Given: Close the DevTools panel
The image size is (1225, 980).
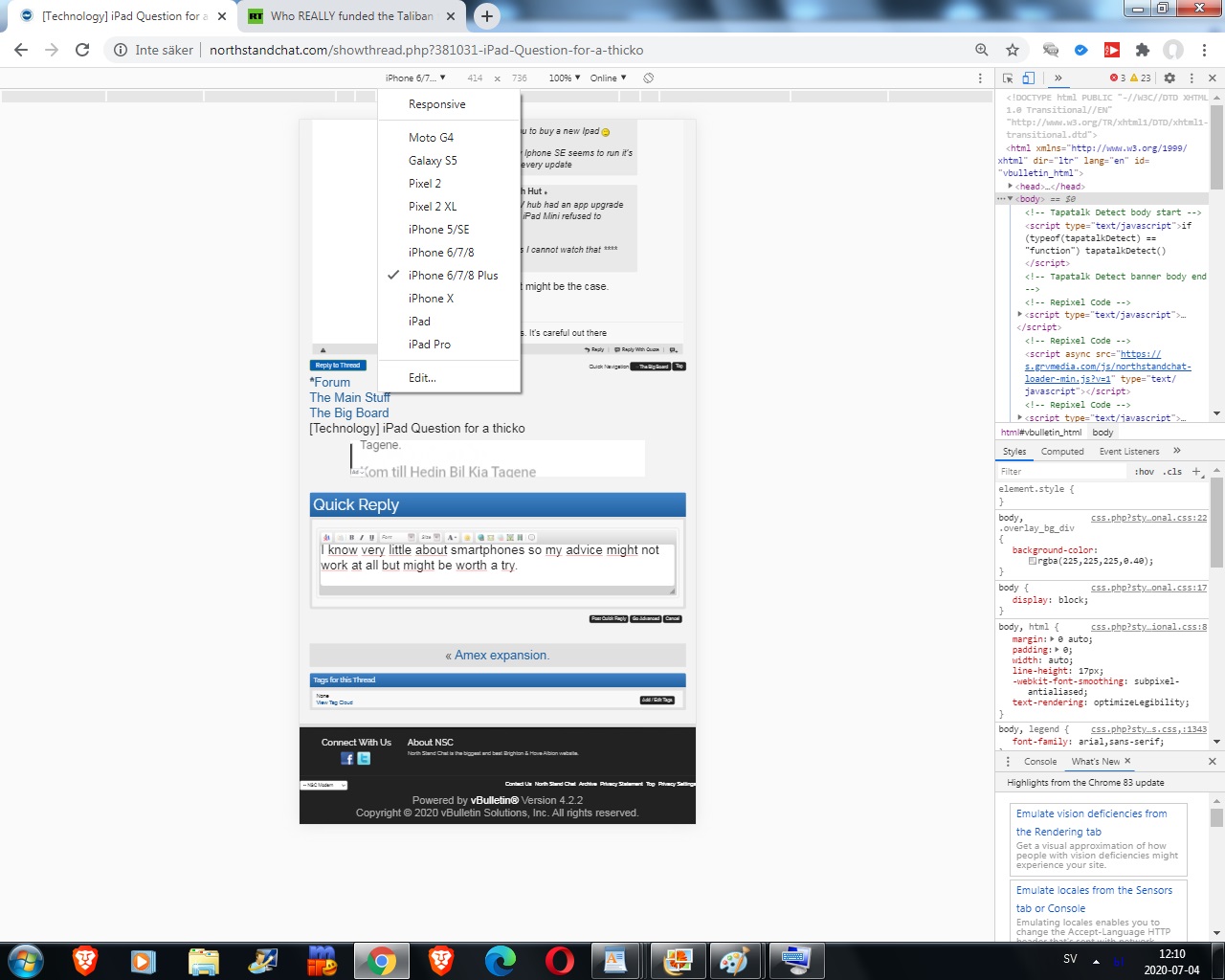Looking at the screenshot, I should (1213, 78).
